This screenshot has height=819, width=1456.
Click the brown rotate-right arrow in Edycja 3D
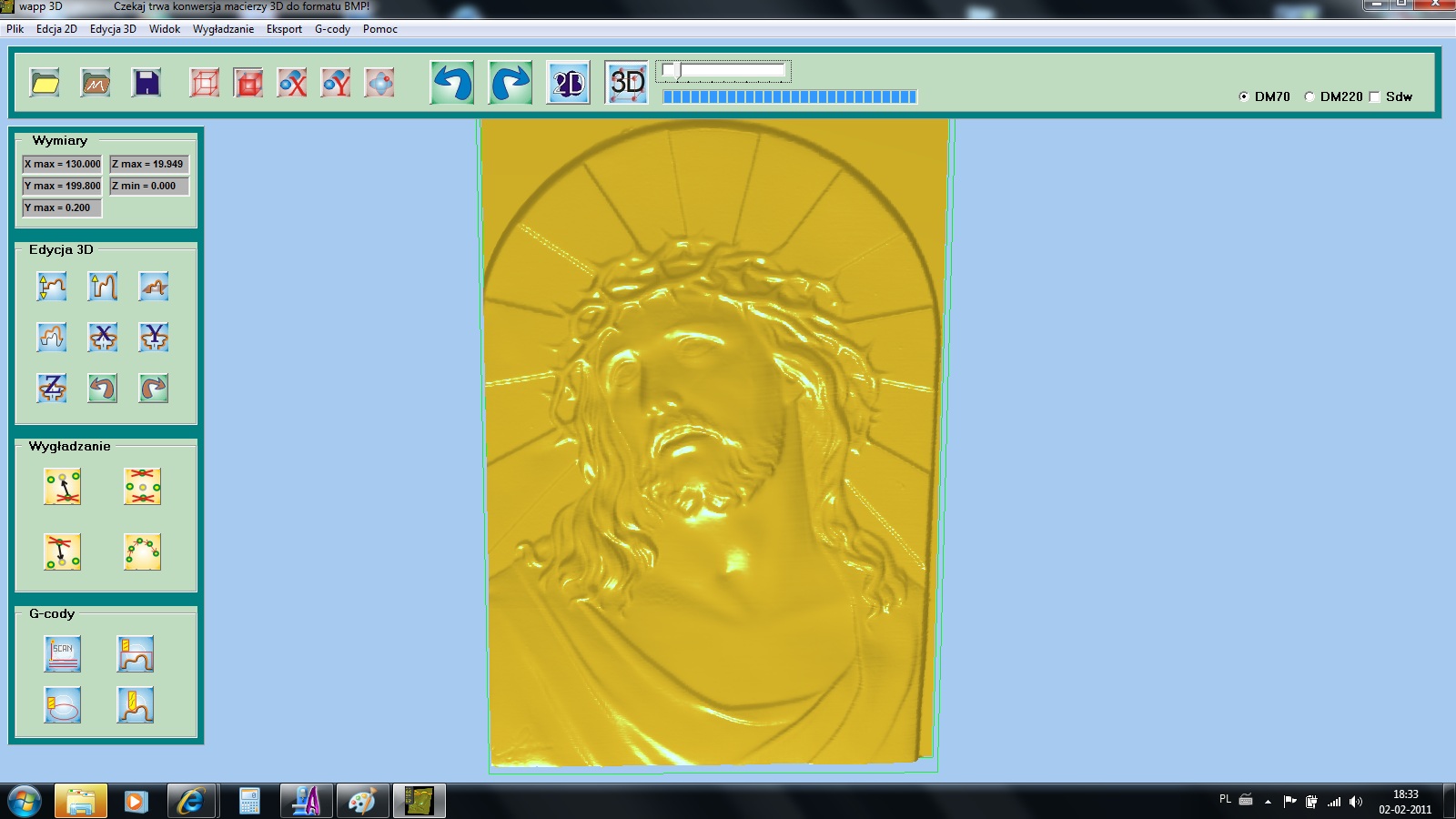154,389
